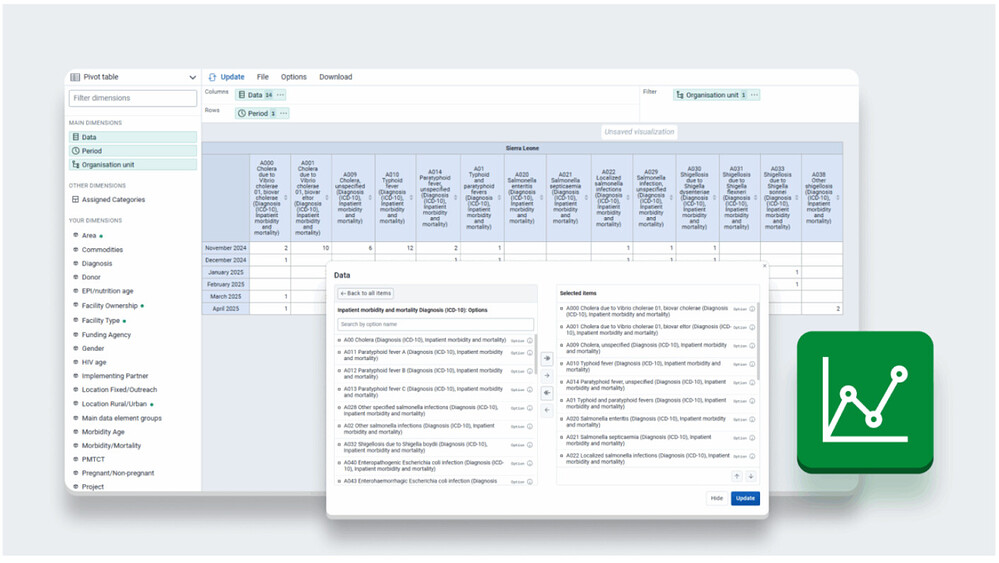Move all options to selected with double-right arrow
Viewport: 999px width, 563px height.
tap(547, 358)
